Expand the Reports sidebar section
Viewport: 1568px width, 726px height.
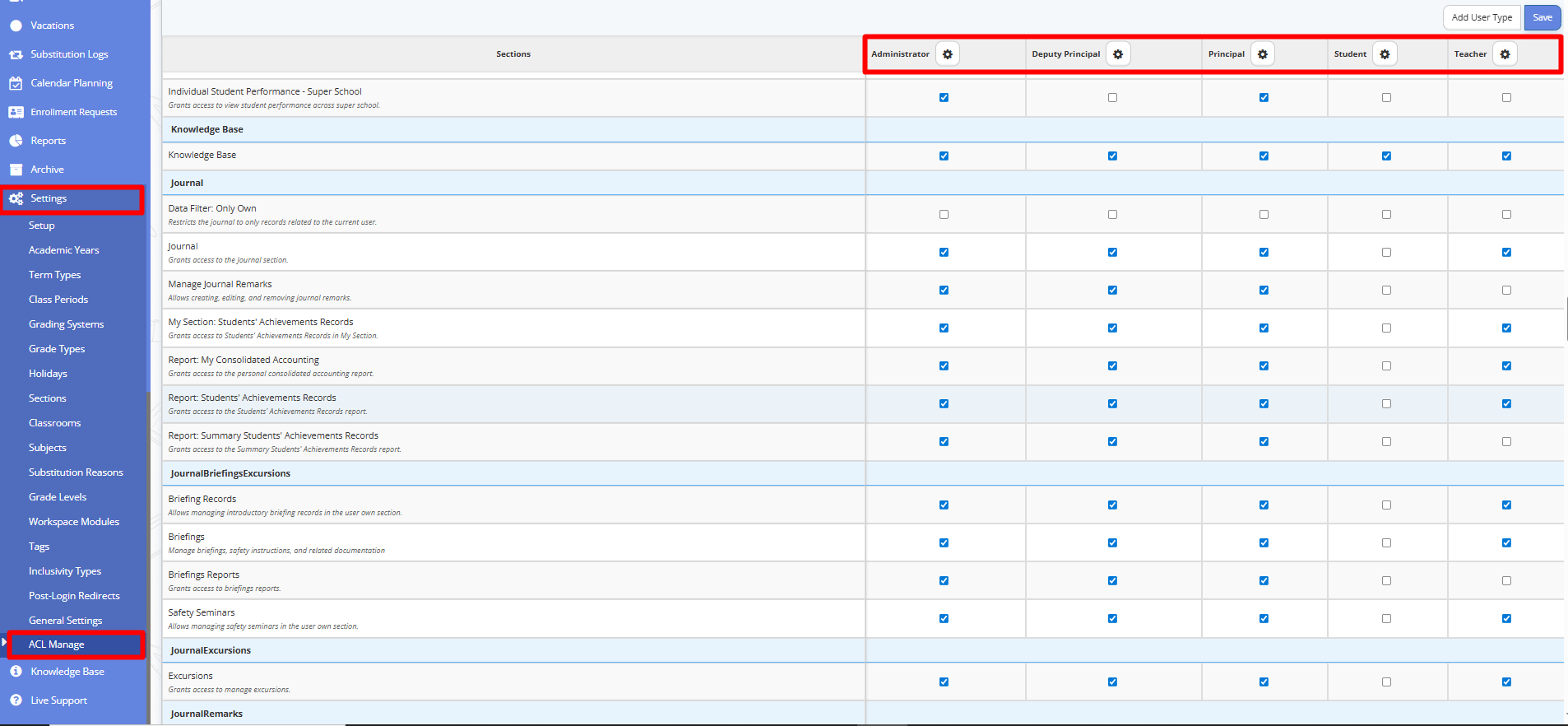click(48, 141)
